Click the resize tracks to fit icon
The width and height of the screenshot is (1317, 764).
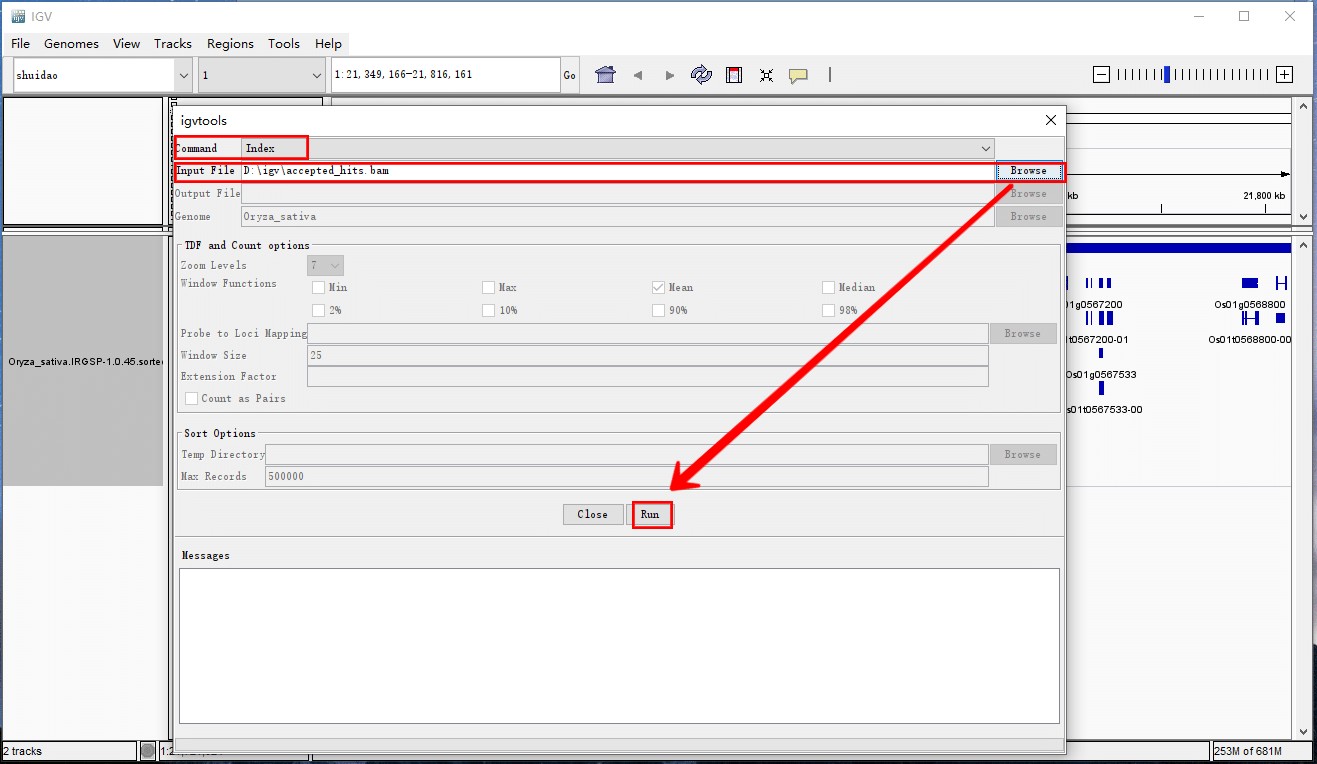point(766,75)
